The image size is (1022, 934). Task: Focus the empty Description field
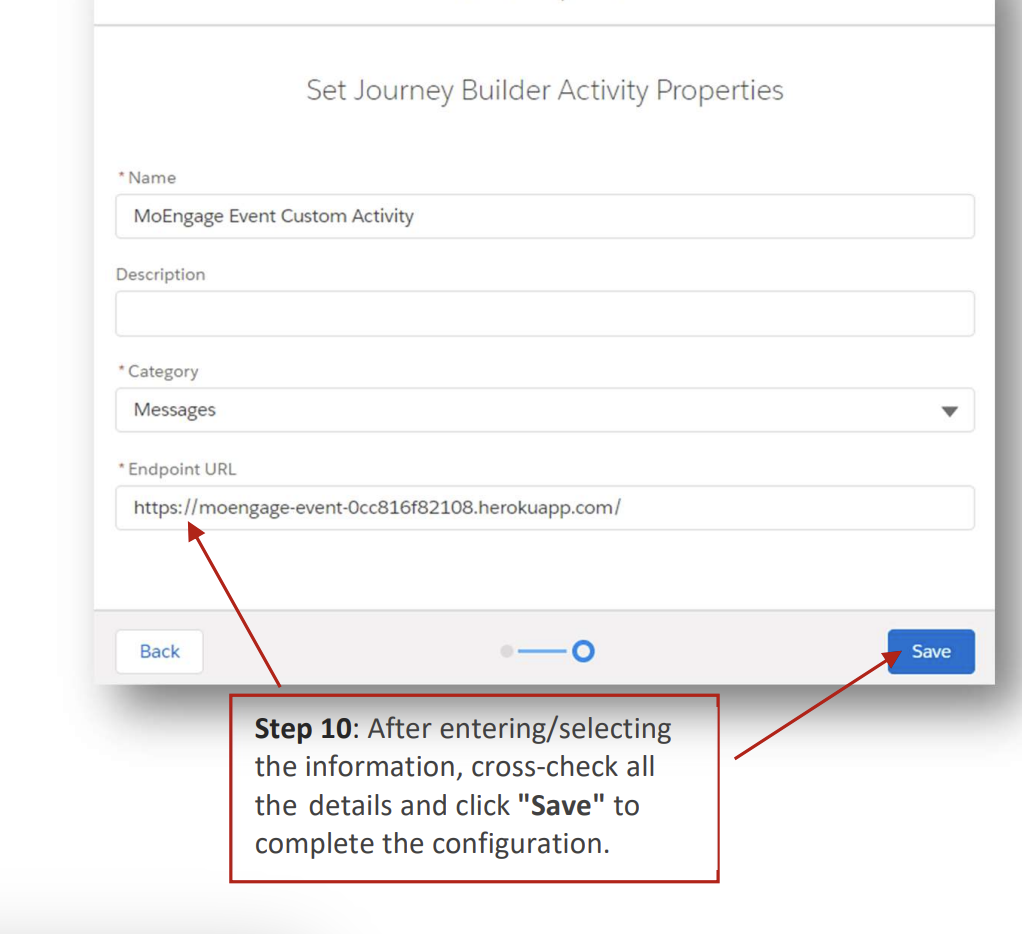(545, 314)
